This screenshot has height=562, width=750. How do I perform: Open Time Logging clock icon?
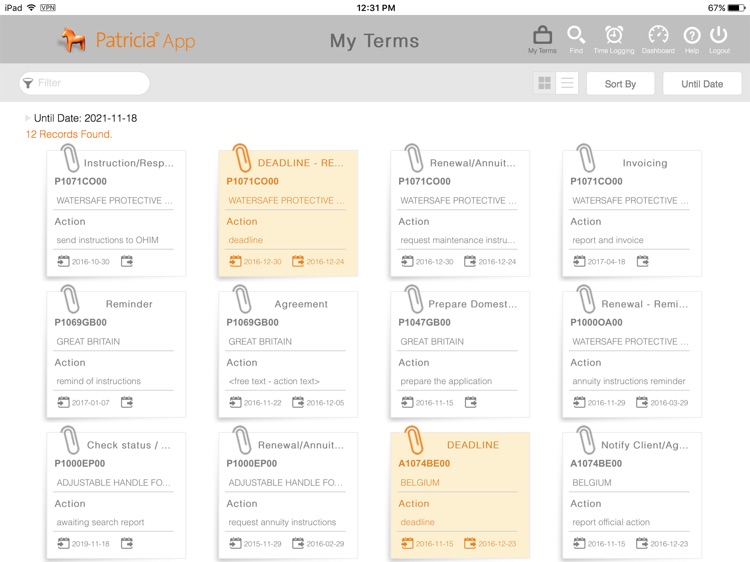614,36
